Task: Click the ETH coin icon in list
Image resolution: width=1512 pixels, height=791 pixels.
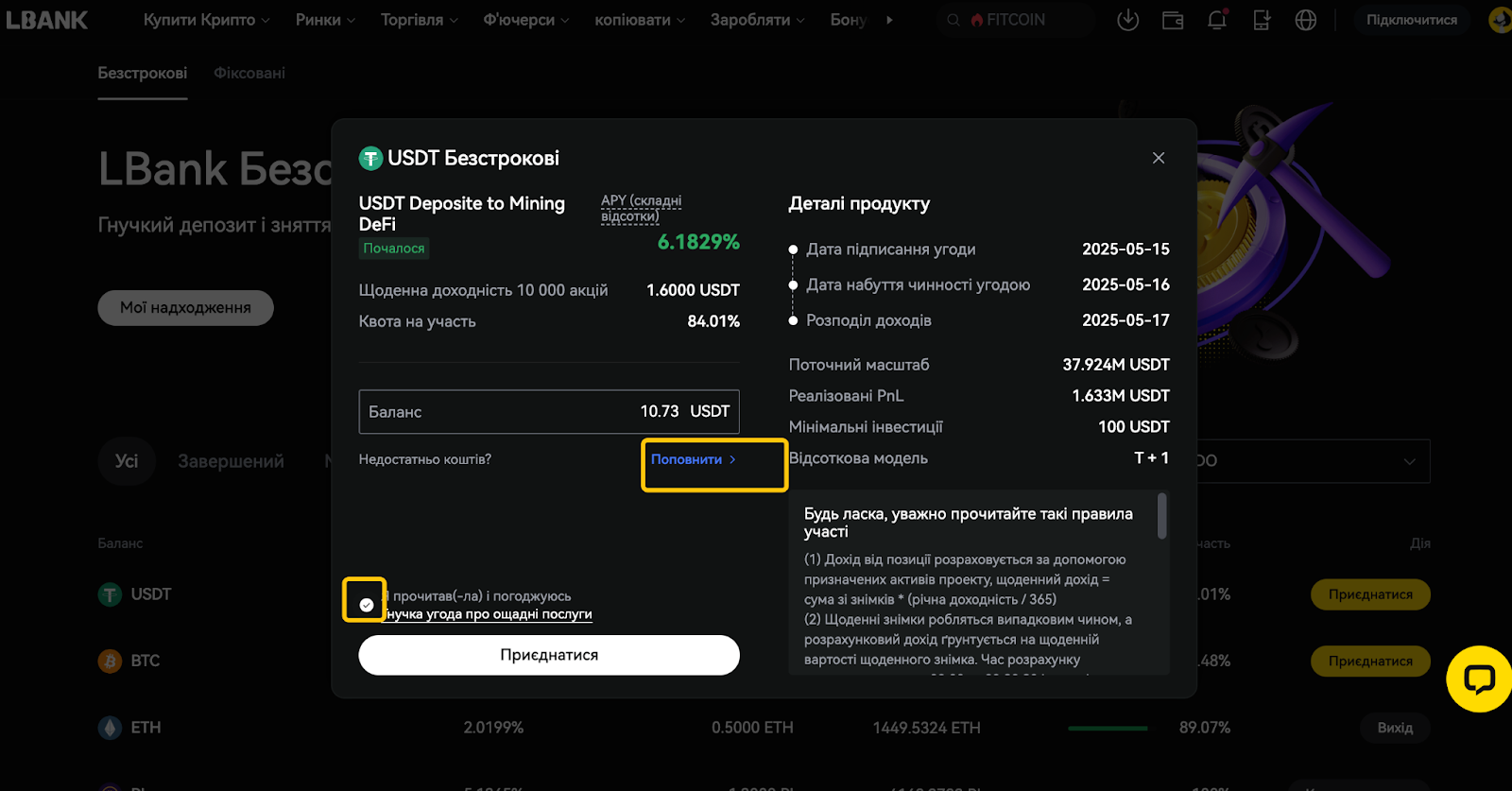Action: coord(110,728)
